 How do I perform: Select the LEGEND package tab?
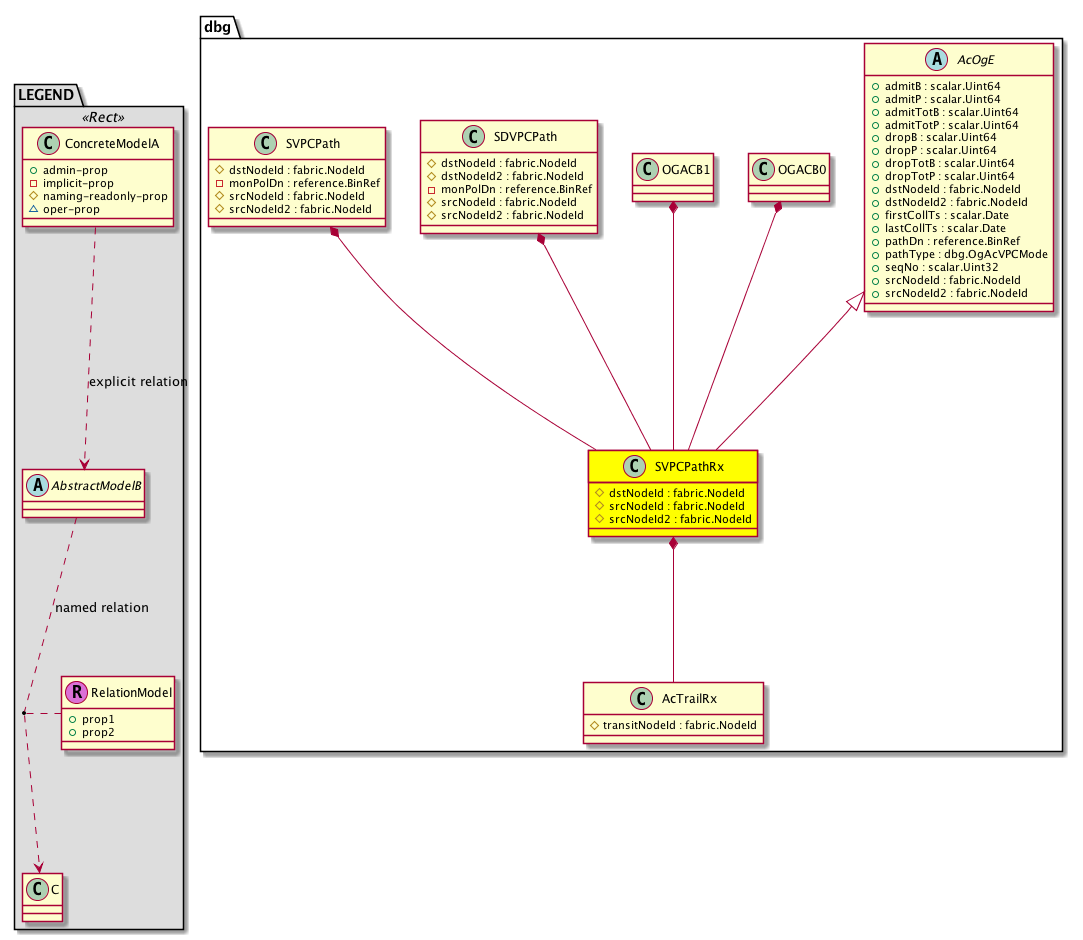[46, 96]
